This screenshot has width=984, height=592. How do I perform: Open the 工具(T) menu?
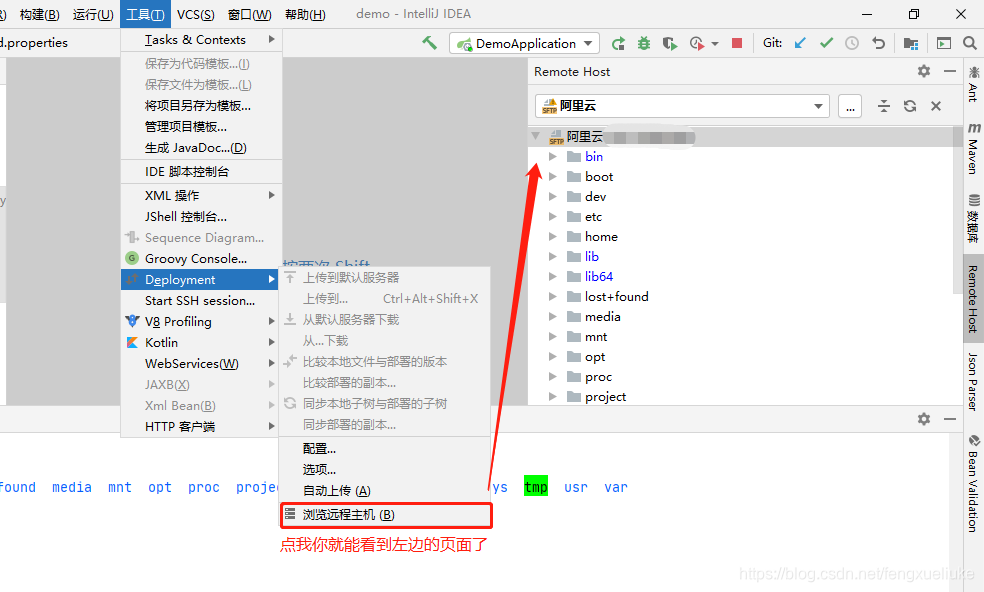(145, 14)
